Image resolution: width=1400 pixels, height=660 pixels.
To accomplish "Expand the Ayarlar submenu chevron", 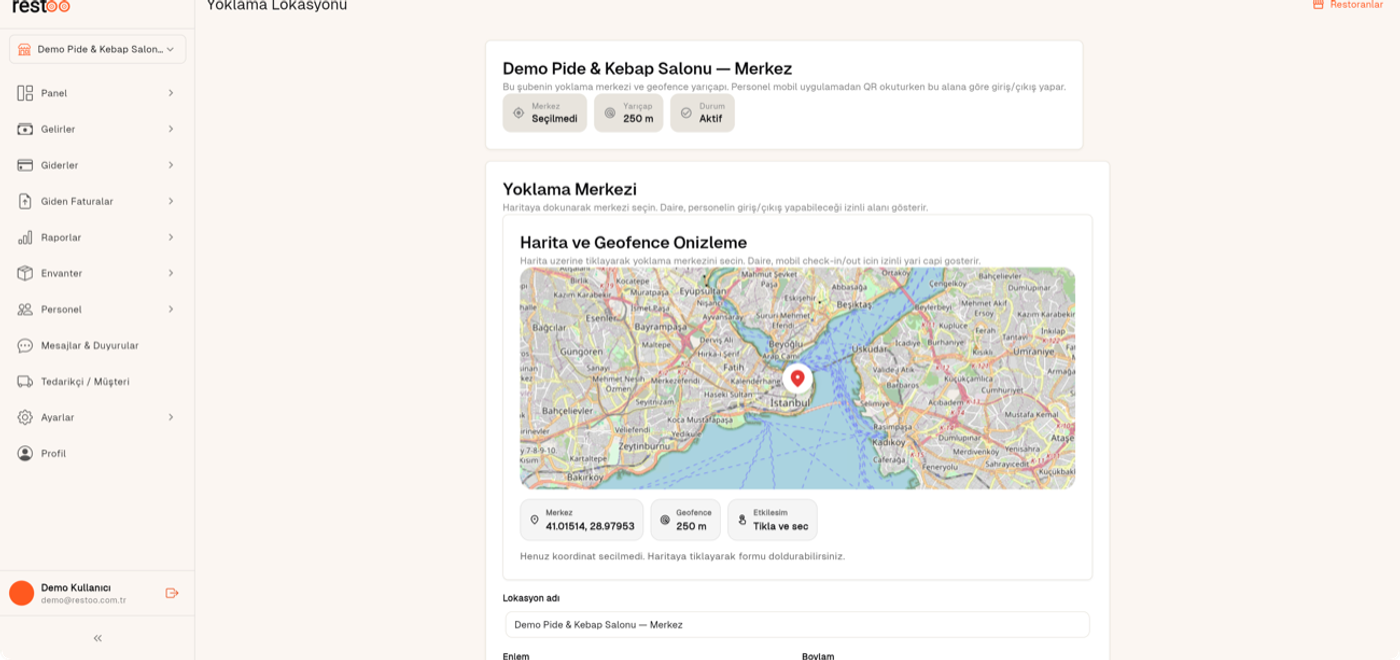I will (171, 417).
